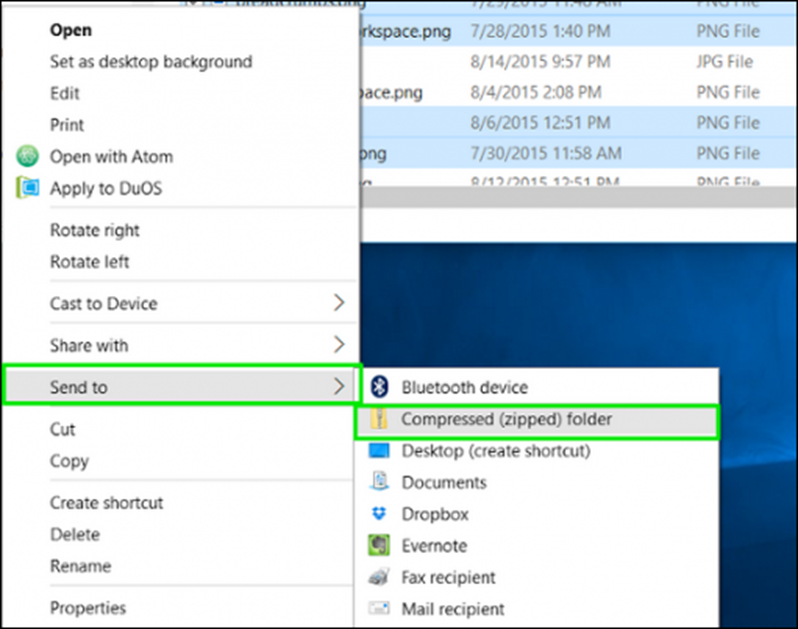Expand the Send to submenu arrow
The height and width of the screenshot is (629, 798).
point(338,387)
